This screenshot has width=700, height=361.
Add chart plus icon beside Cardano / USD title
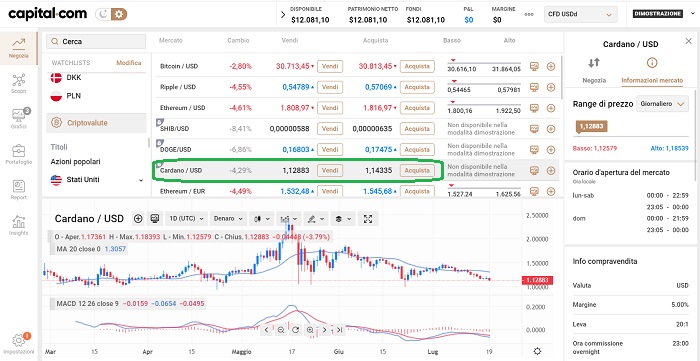tap(138, 219)
